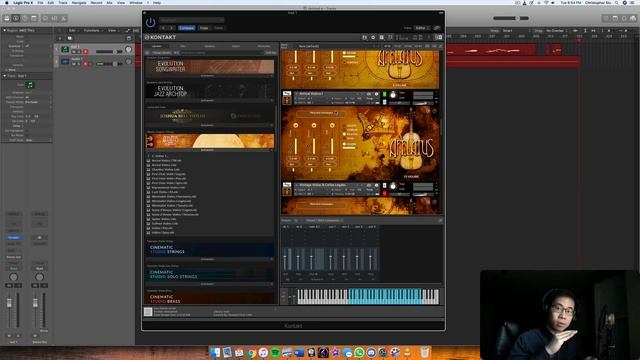Select rack page 17-32 button
The width and height of the screenshot is (640, 360).
click(398, 46)
